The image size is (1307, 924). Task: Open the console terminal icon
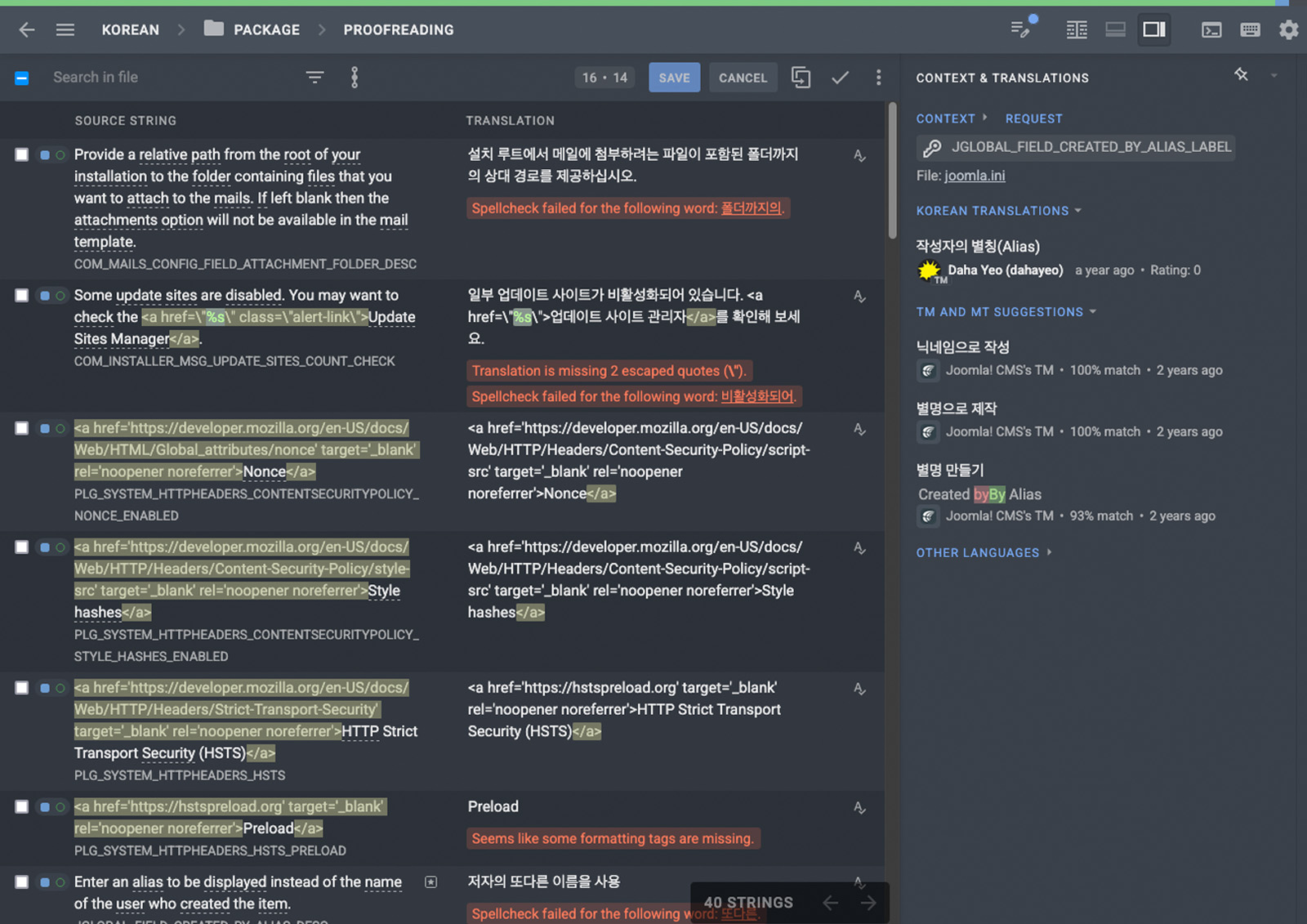click(x=1211, y=30)
